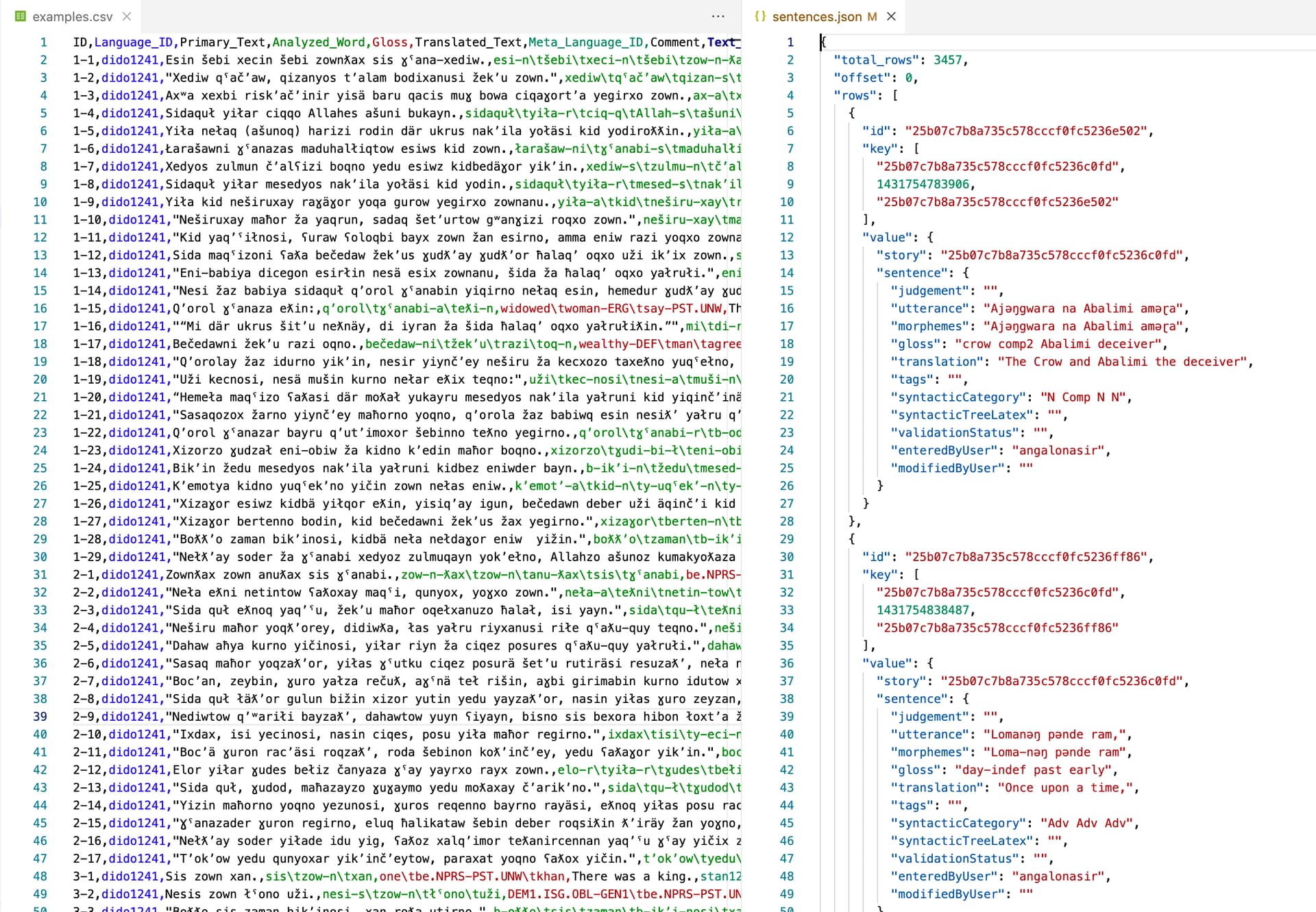Click the "modifiedByUser" key on line 25

pyautogui.click(x=947, y=469)
